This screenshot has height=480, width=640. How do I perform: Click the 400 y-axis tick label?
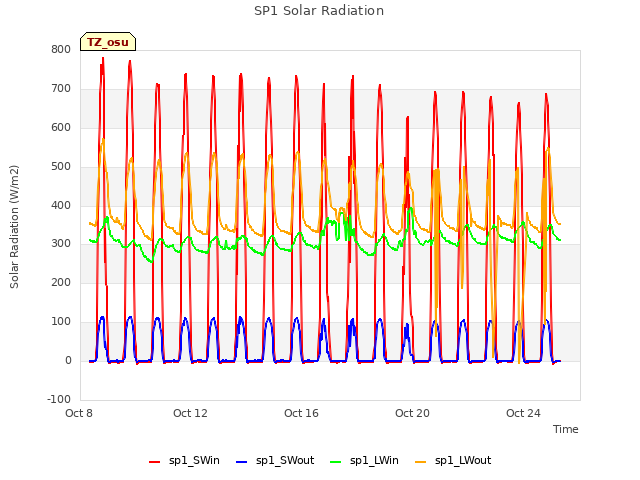(61, 205)
